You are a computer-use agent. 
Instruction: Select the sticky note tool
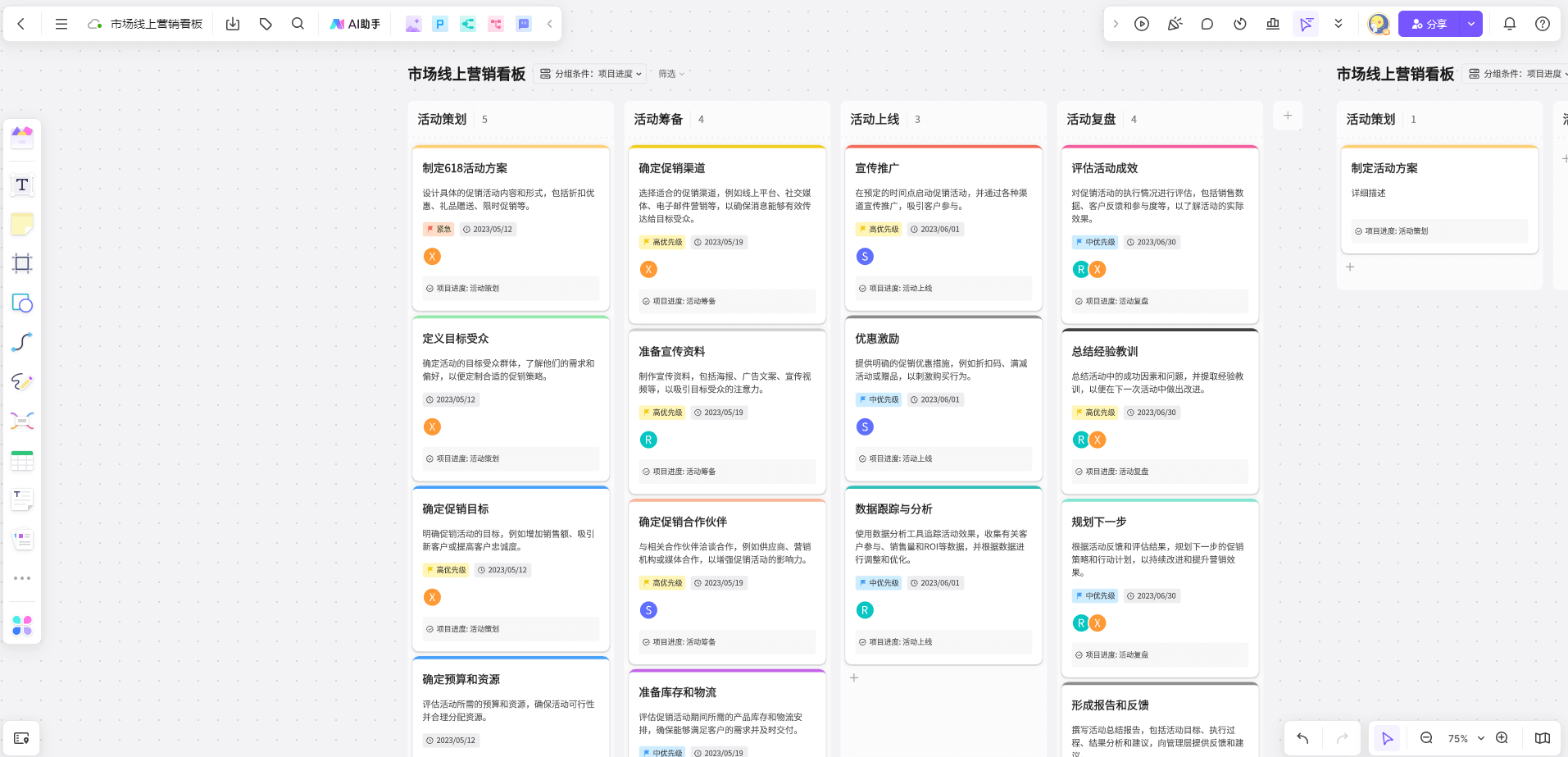coord(22,224)
